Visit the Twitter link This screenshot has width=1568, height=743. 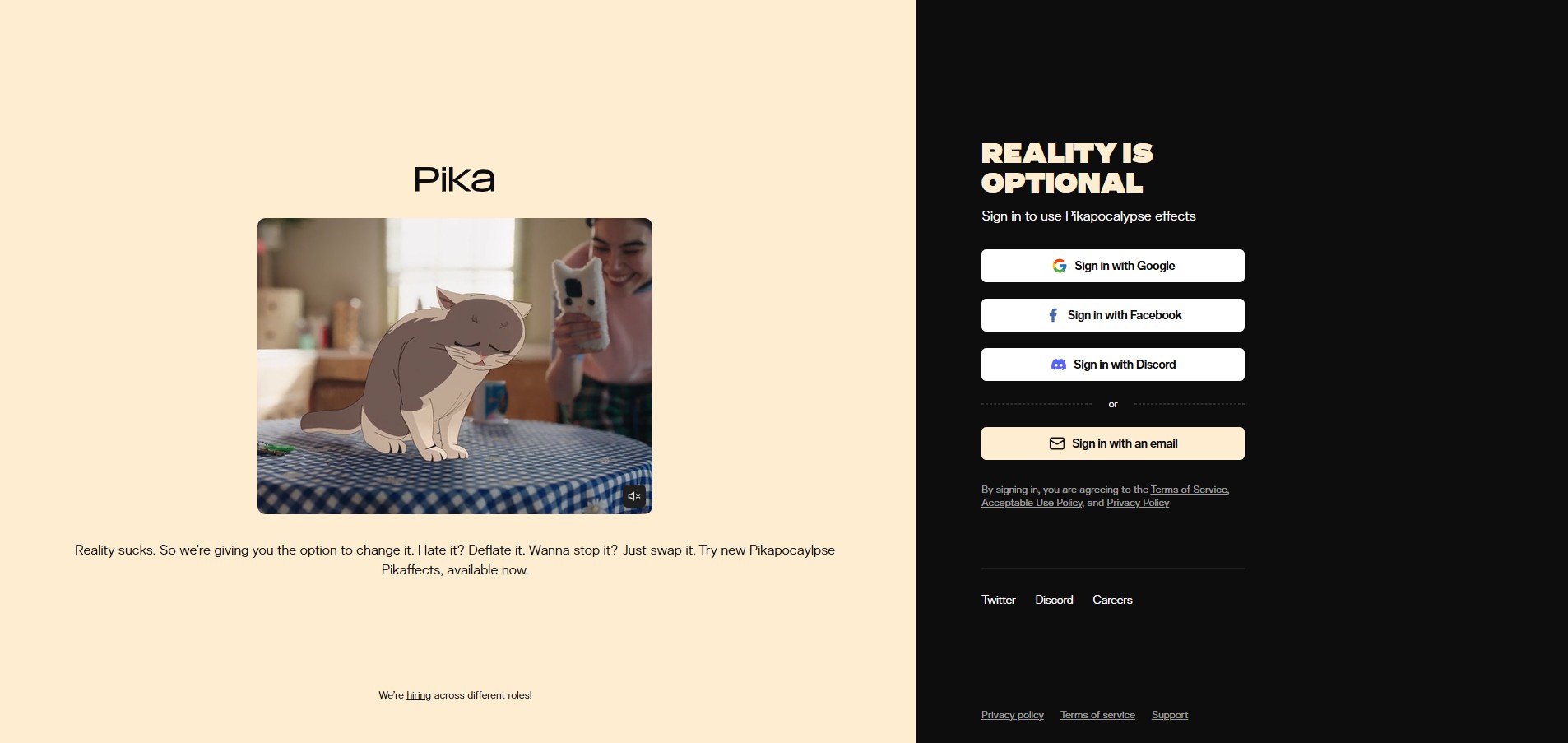click(998, 600)
